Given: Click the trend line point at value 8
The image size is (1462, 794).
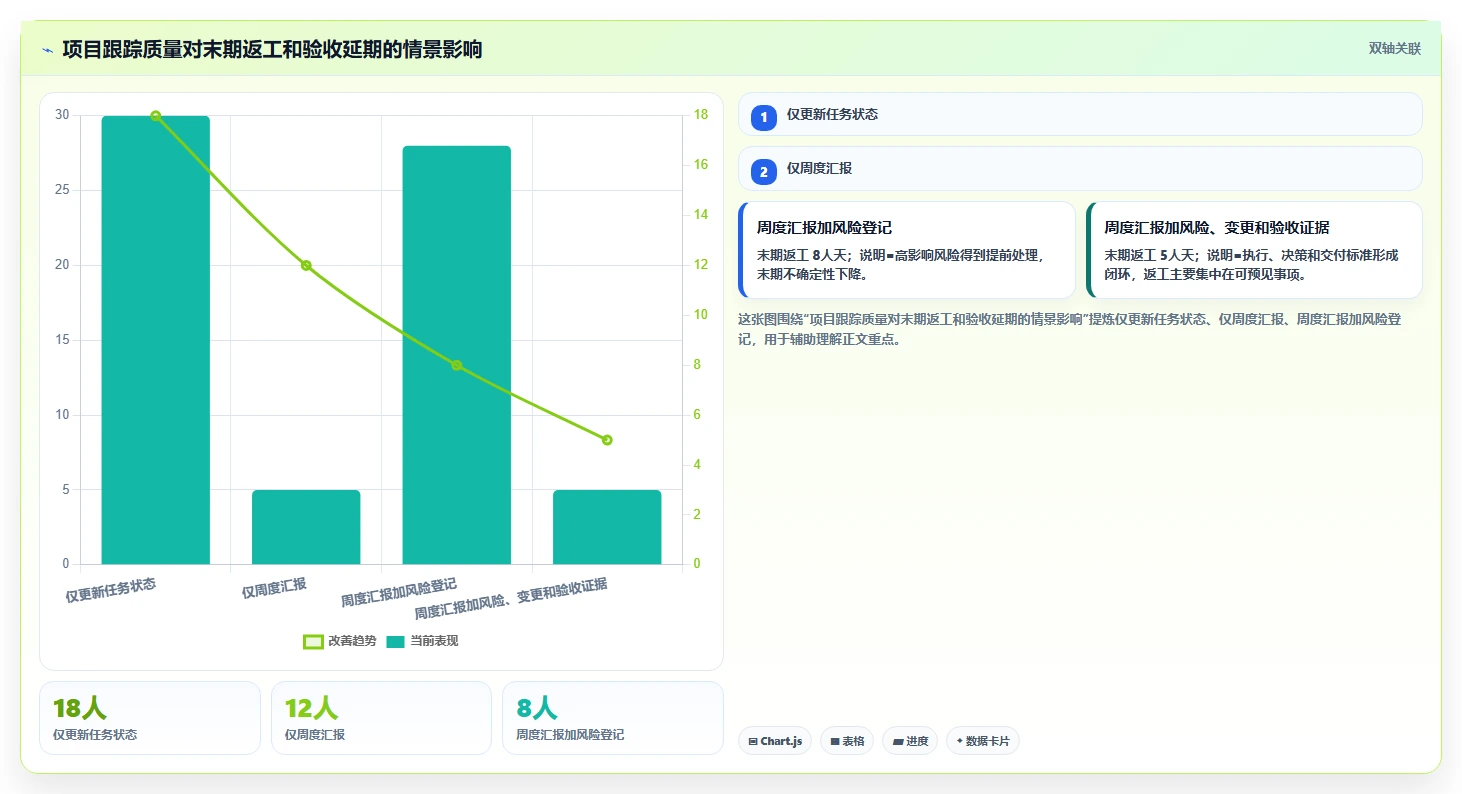Looking at the screenshot, I should (x=457, y=365).
